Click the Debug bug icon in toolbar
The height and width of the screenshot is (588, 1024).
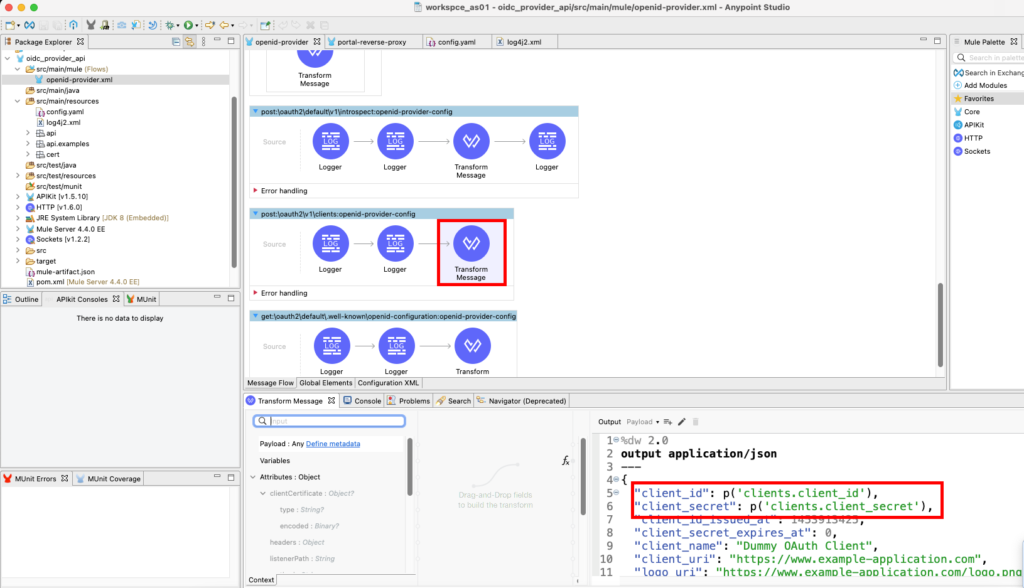[171, 24]
